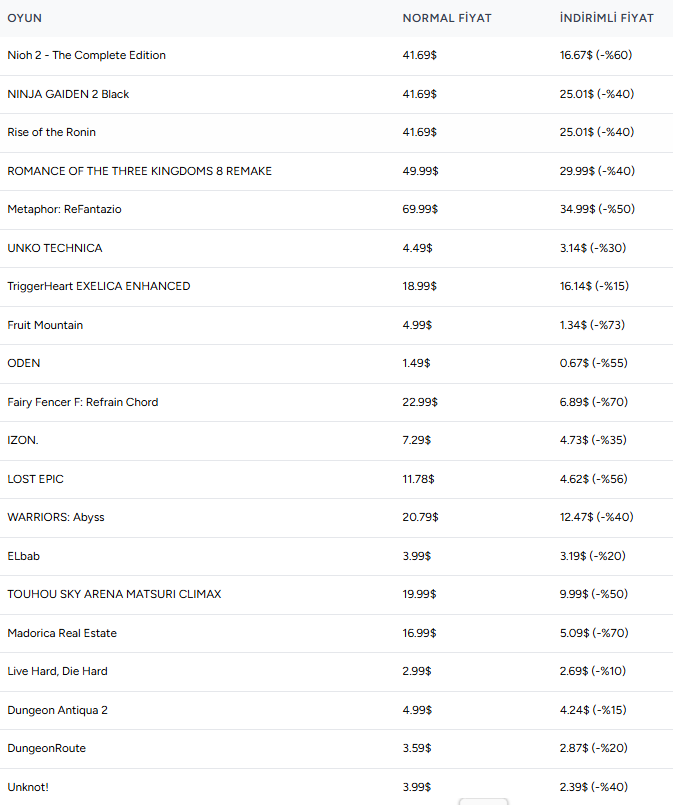
Task: Click the OYUN column header
Action: (x=25, y=18)
